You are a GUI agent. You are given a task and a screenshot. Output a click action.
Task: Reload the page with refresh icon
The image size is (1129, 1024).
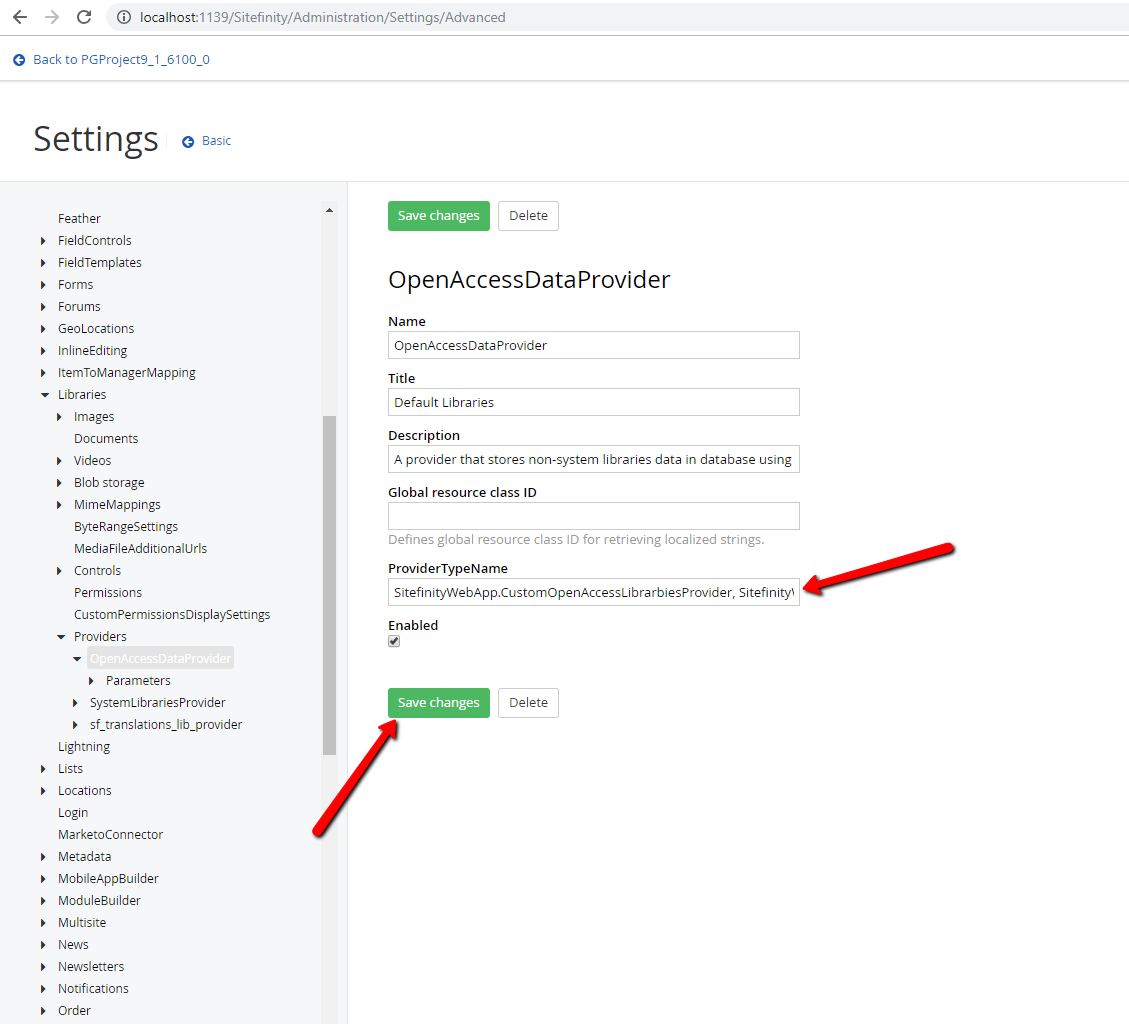[x=84, y=17]
